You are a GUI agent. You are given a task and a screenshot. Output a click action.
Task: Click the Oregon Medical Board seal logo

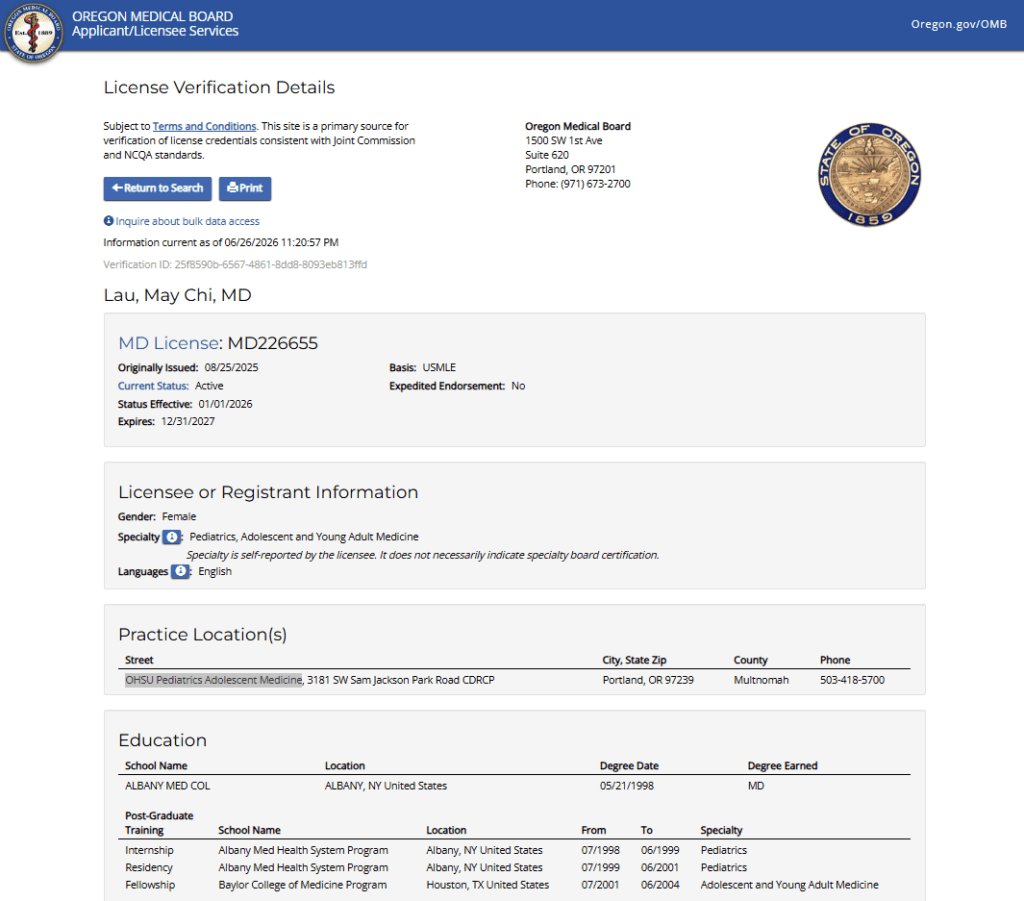click(x=33, y=32)
